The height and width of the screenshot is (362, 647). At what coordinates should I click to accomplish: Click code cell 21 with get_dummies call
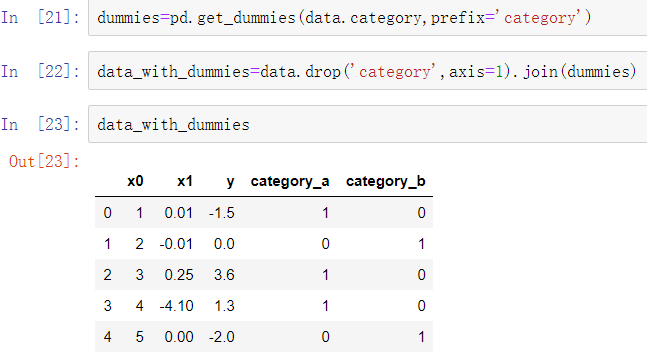pos(368,18)
